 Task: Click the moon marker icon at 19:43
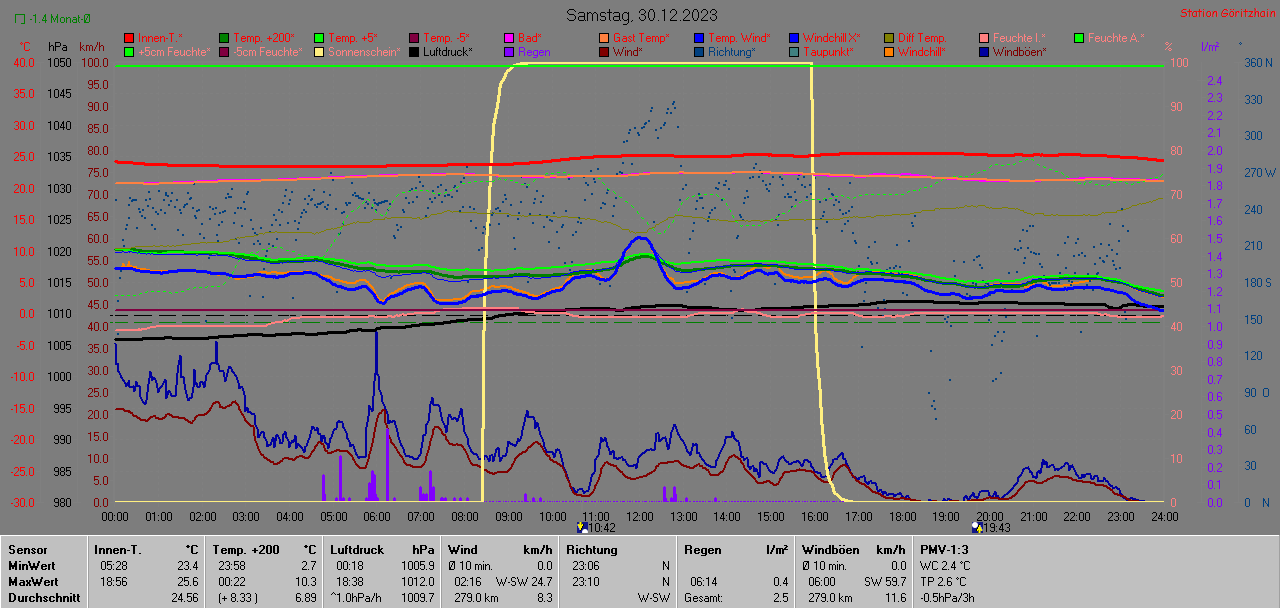(x=976, y=526)
